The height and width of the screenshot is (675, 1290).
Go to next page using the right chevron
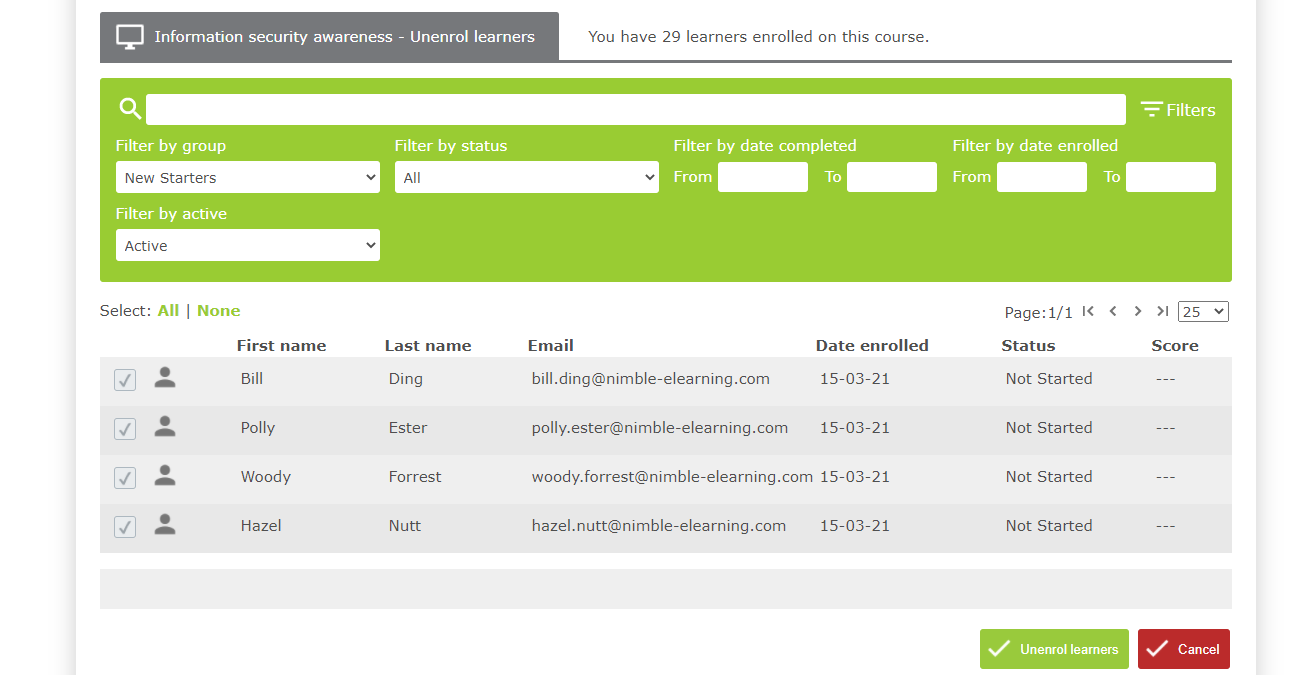[1137, 311]
